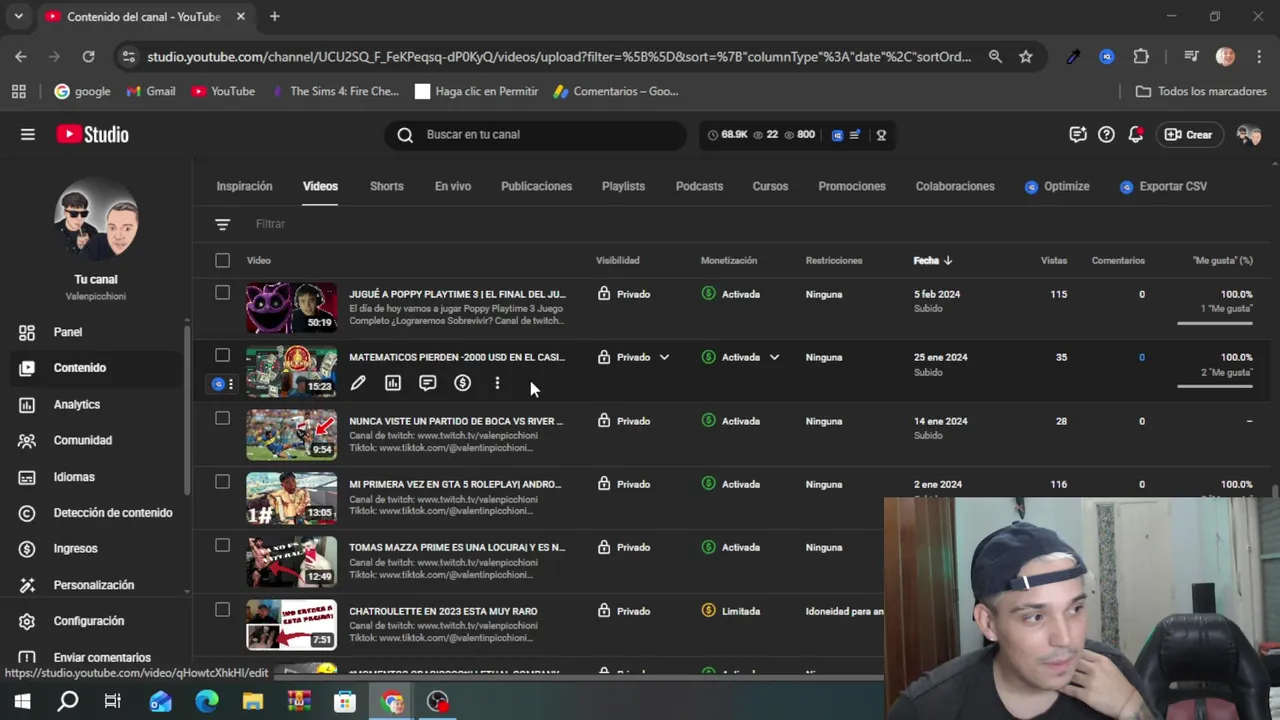The width and height of the screenshot is (1280, 720).
Task: Open the Windows Start button
Action: coord(22,702)
